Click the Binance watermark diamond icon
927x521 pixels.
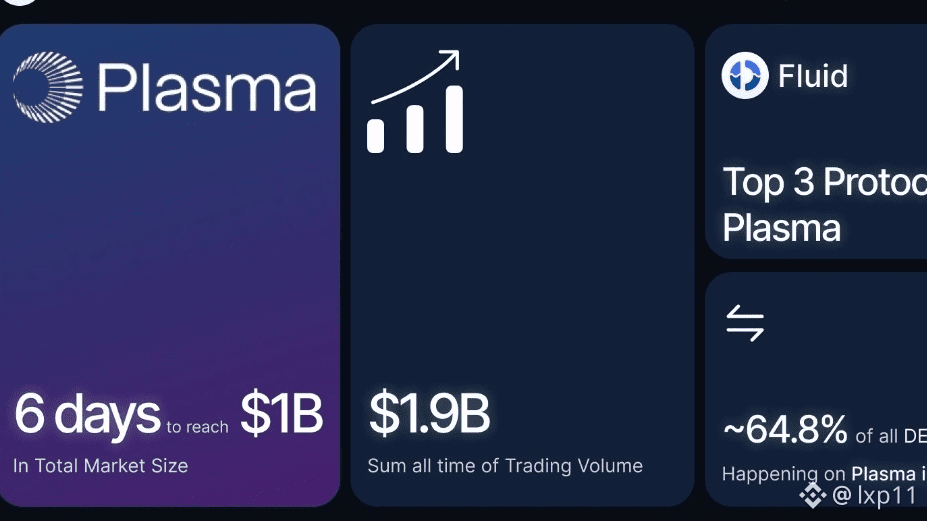pos(813,495)
